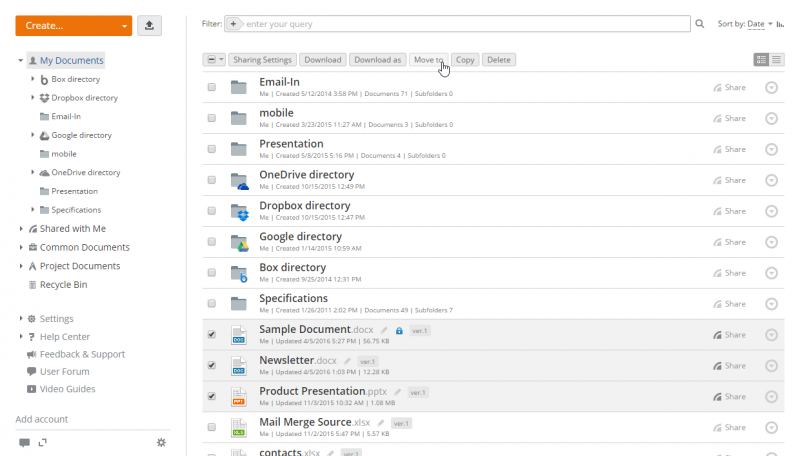This screenshot has width=800, height=456.
Task: Tick the mobile folder checkbox
Action: tap(211, 118)
